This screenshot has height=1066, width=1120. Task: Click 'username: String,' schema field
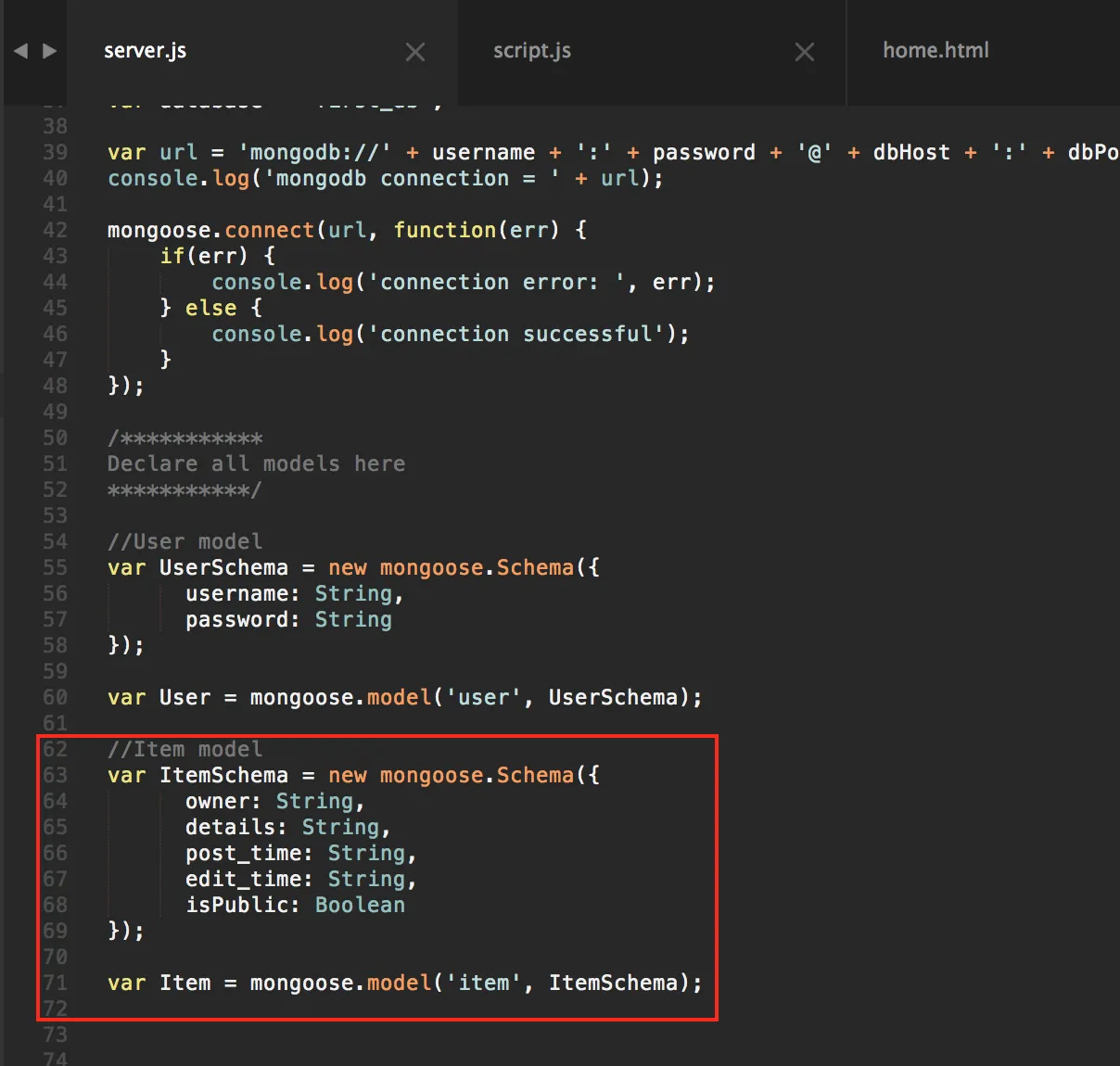pyautogui.click(x=295, y=593)
